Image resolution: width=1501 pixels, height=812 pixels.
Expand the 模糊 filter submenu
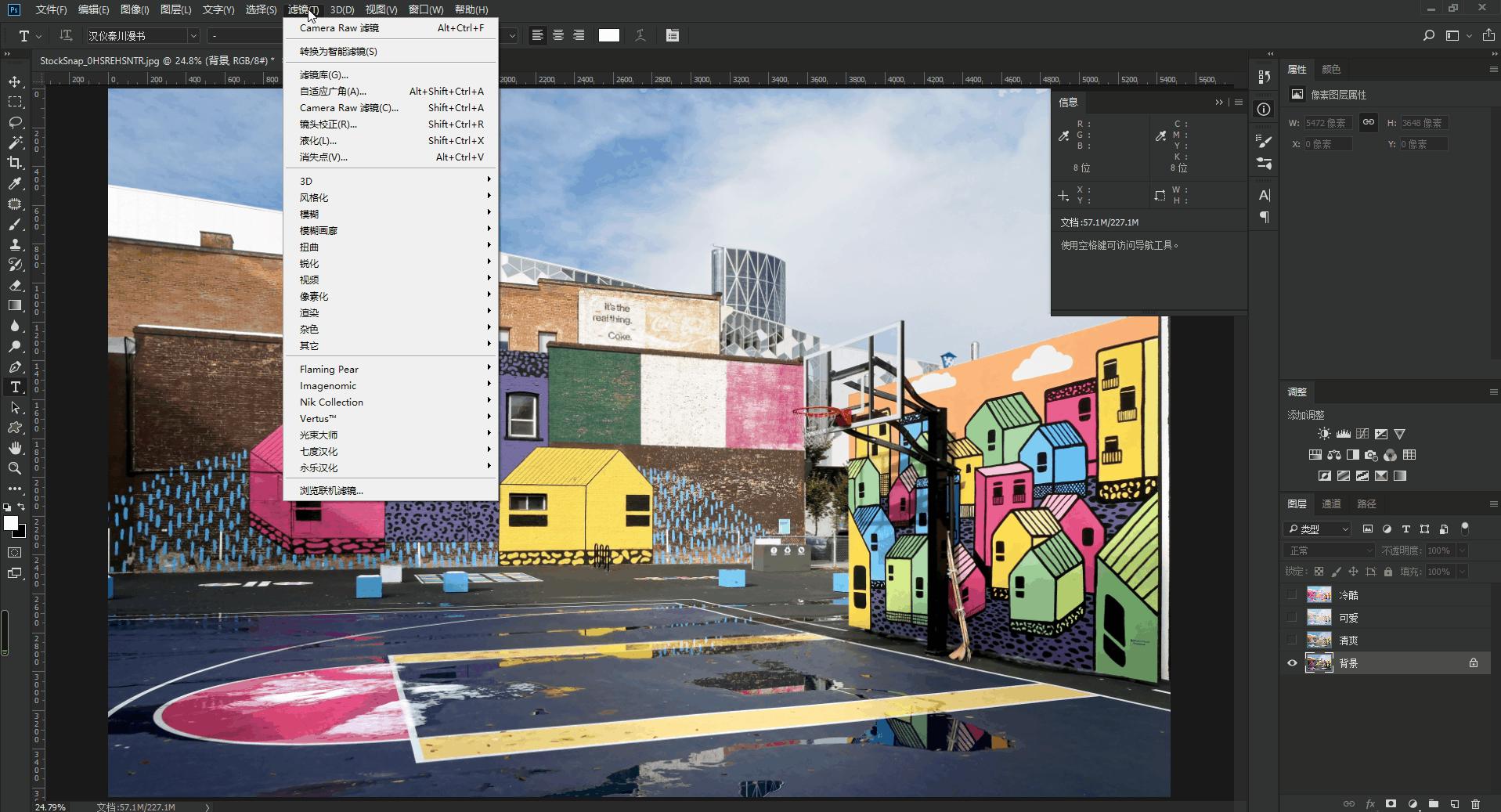390,214
